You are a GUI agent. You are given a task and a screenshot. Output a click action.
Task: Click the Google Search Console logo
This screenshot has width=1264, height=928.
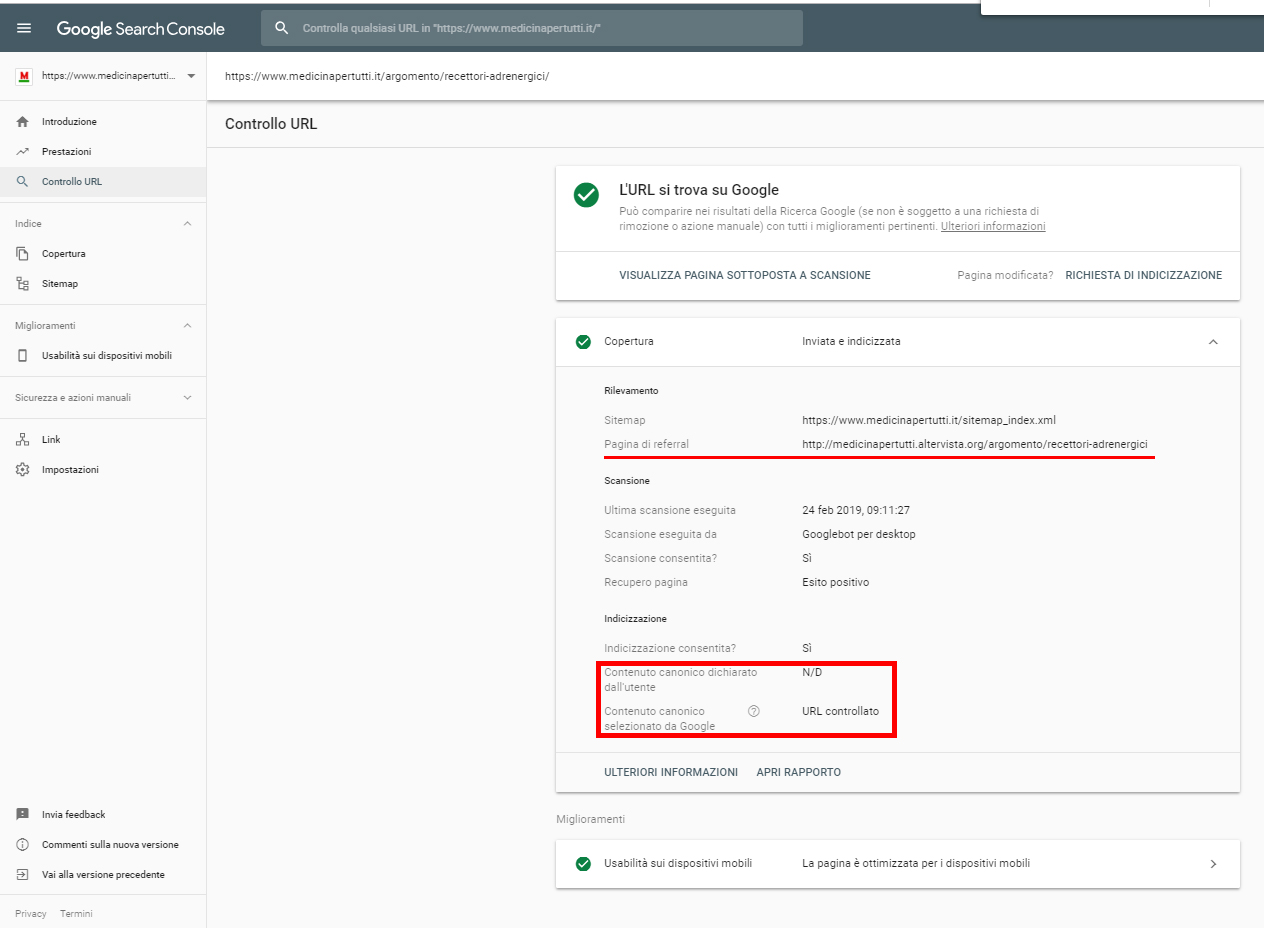coord(140,29)
